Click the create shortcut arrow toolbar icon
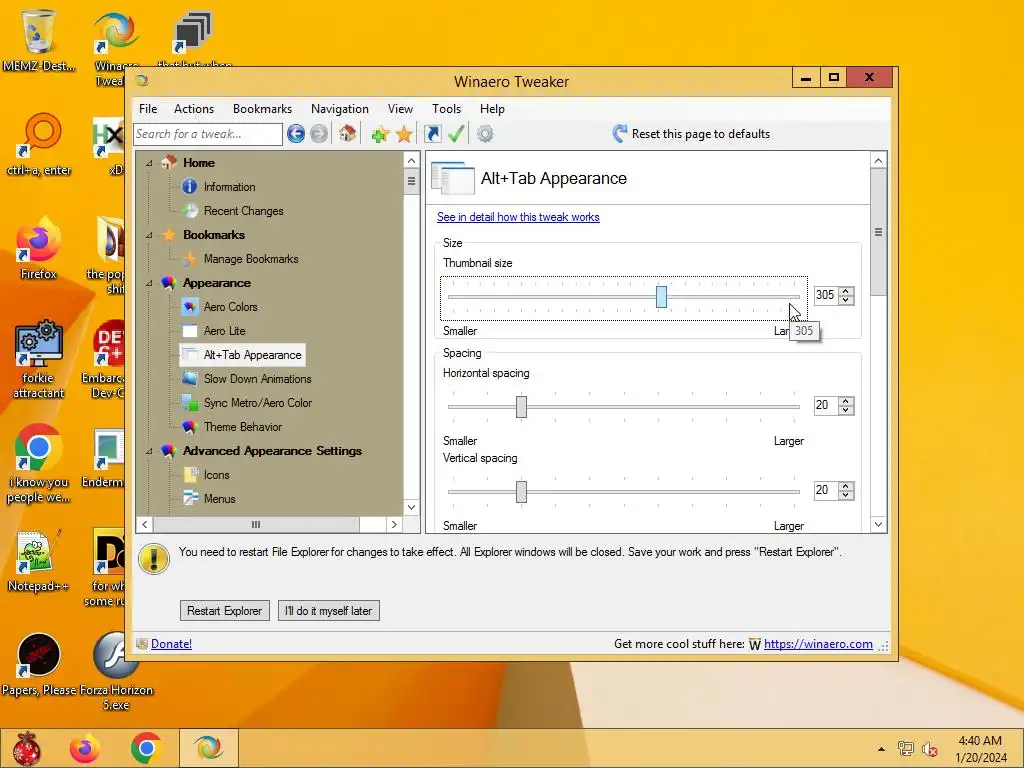 coord(432,134)
